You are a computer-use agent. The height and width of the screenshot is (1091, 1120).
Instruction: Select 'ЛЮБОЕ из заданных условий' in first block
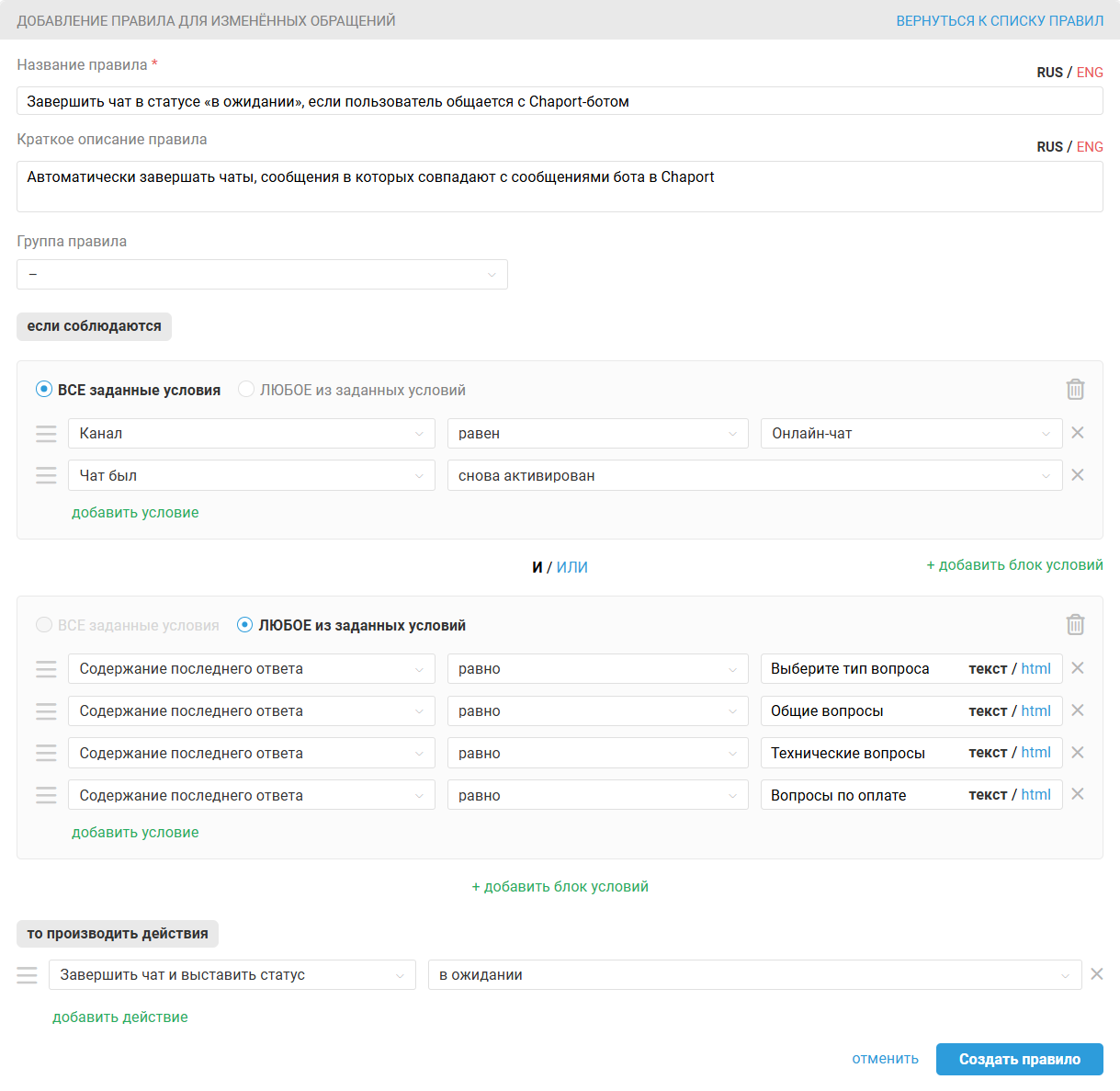(x=352, y=390)
